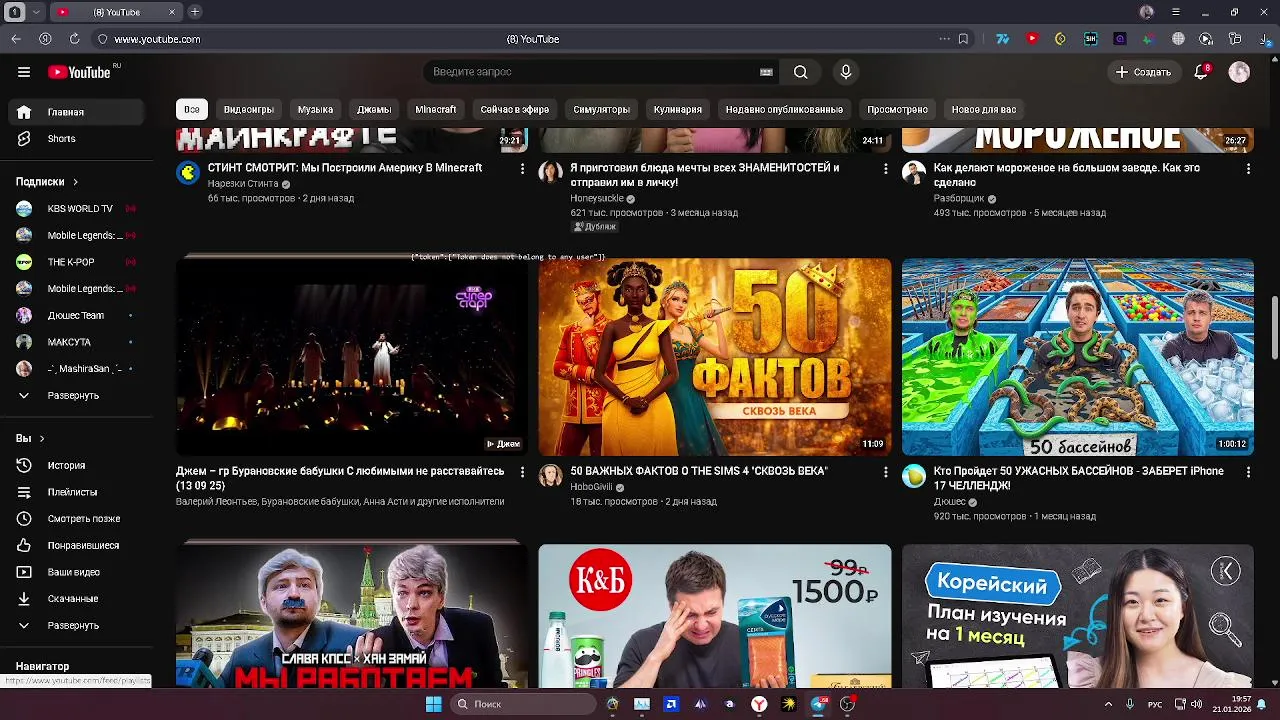Go to the YouTube logo home link
Screen dimensions: 1280x720
(80, 72)
